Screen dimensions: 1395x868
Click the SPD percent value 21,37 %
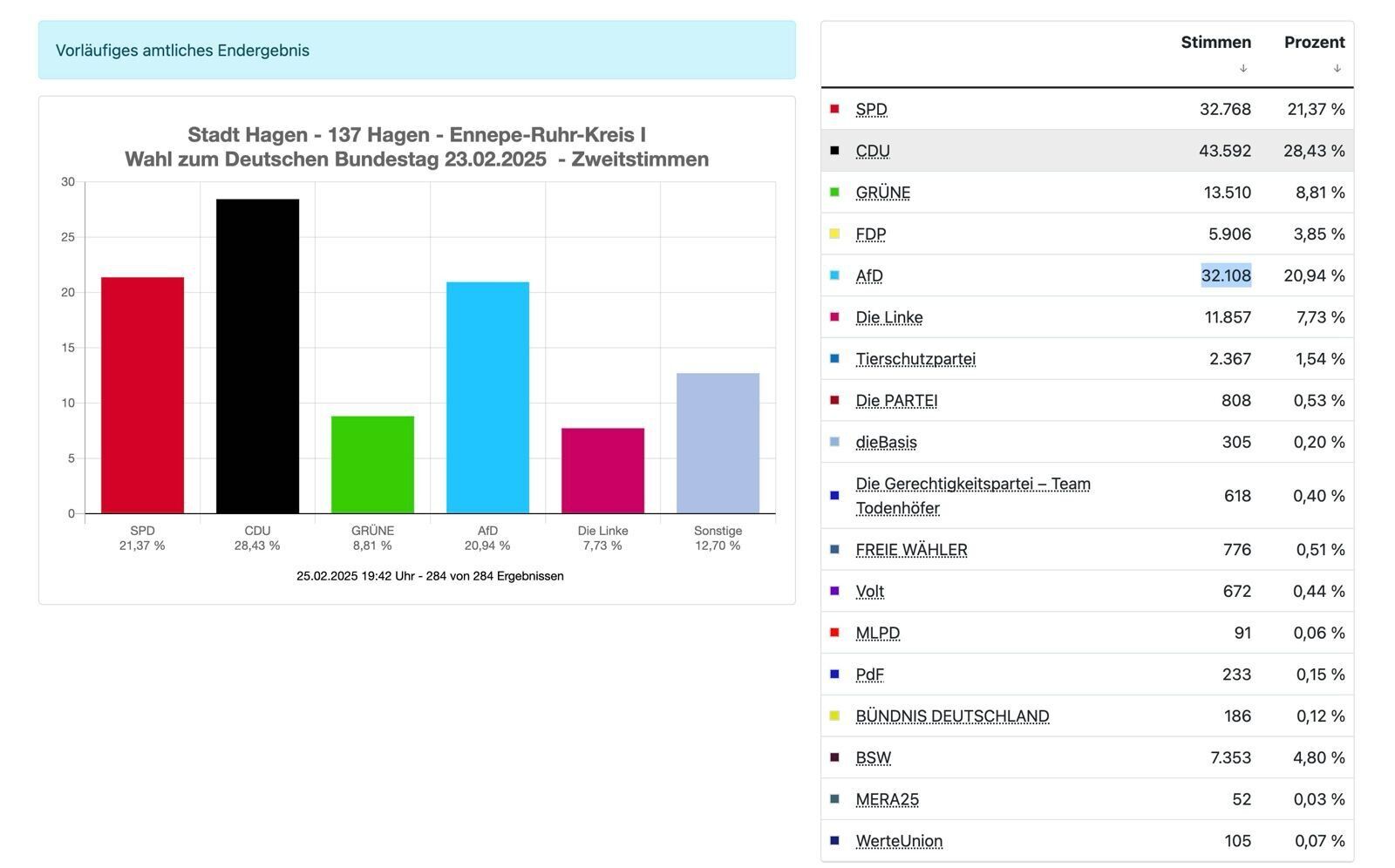pyautogui.click(x=1316, y=109)
